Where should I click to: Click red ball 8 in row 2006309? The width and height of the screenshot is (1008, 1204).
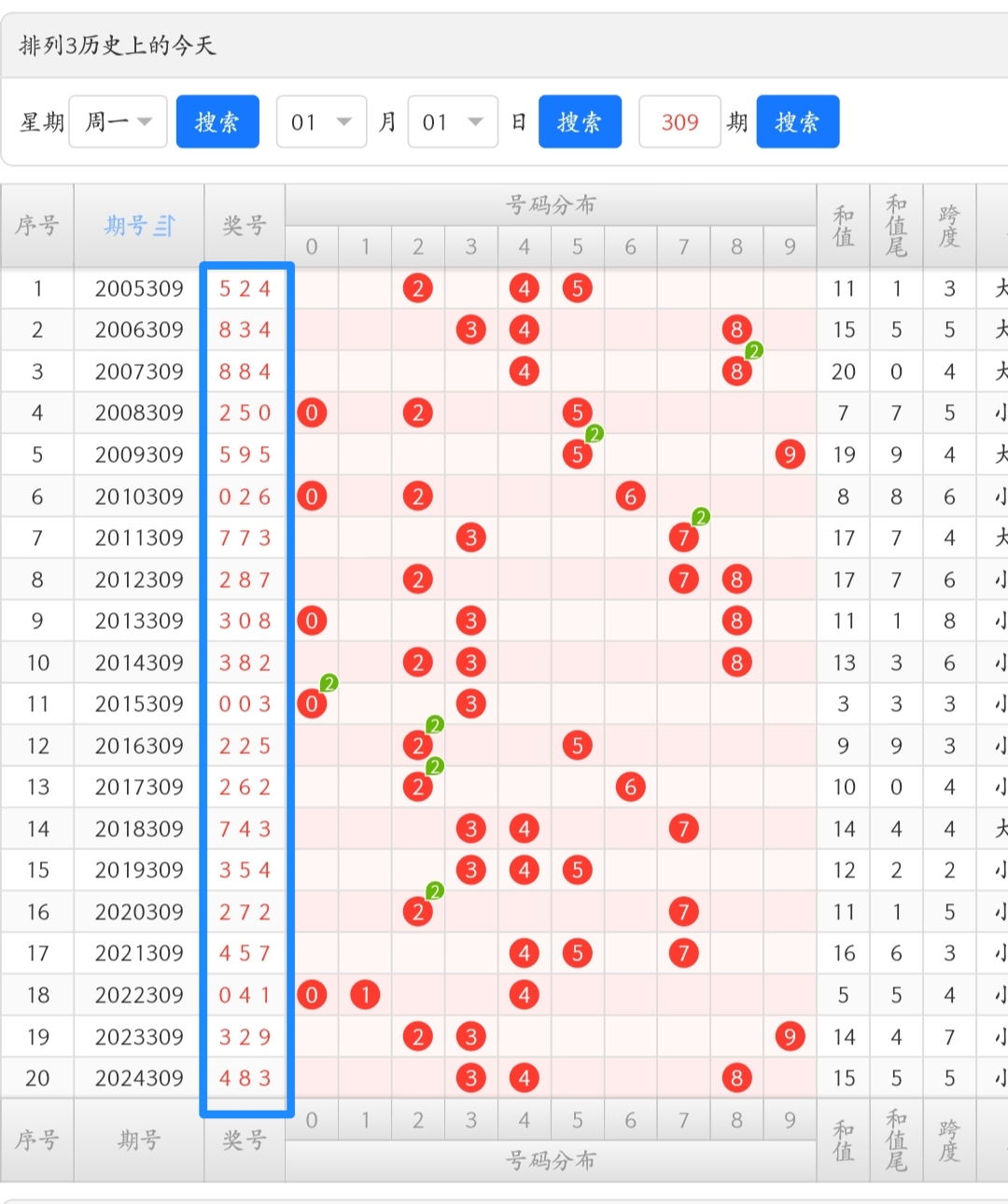(x=736, y=329)
